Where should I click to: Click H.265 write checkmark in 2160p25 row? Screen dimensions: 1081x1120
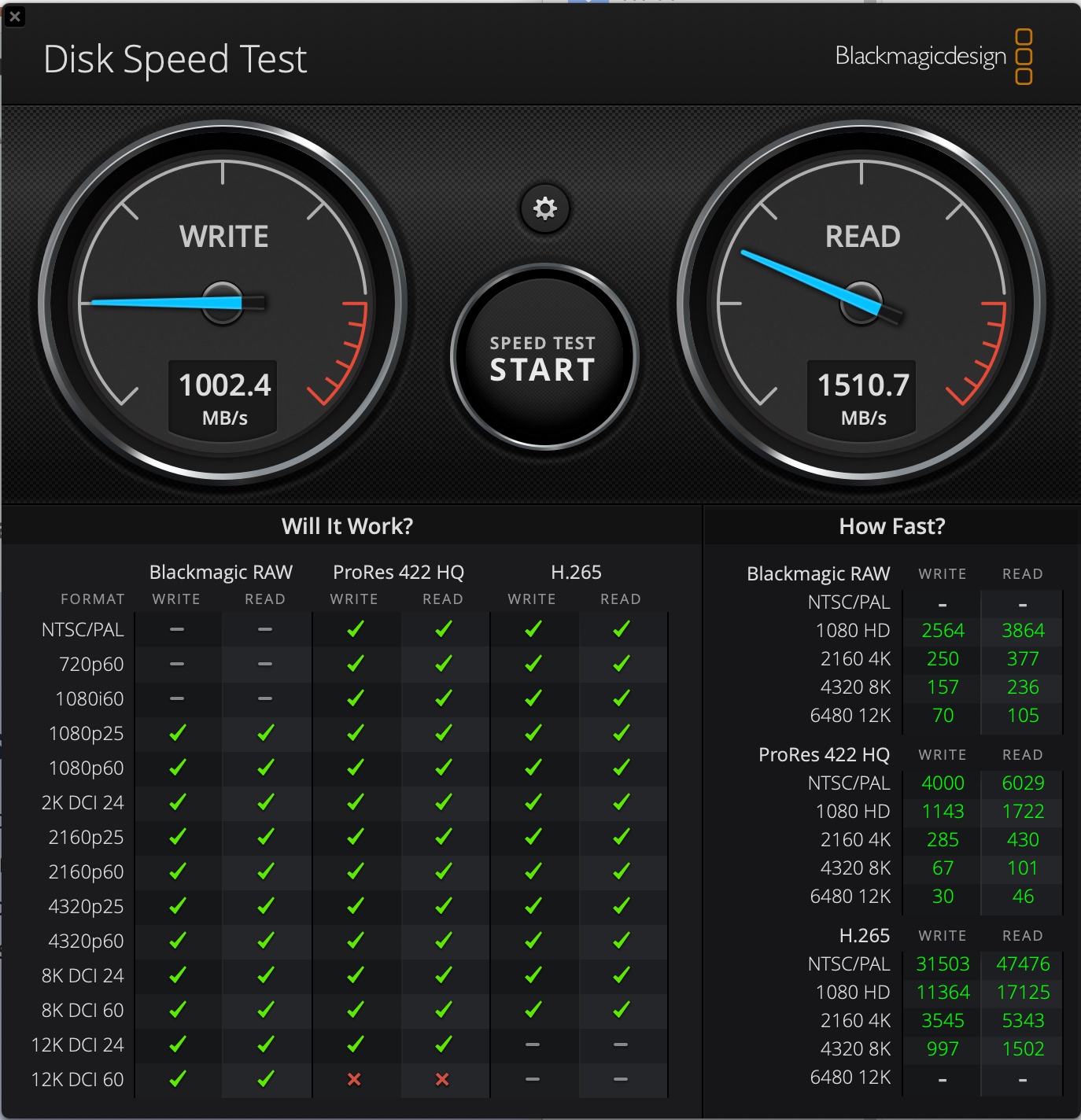click(x=533, y=837)
